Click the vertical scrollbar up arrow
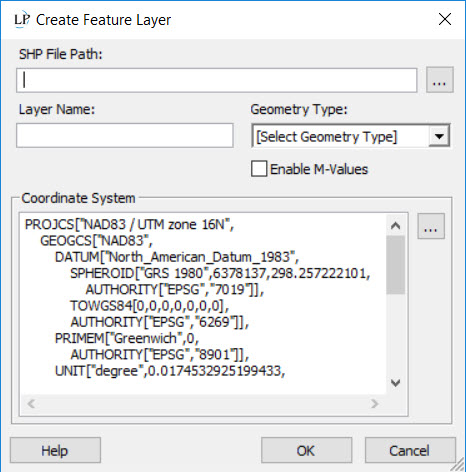Image resolution: width=466 pixels, height=472 pixels. (396, 226)
